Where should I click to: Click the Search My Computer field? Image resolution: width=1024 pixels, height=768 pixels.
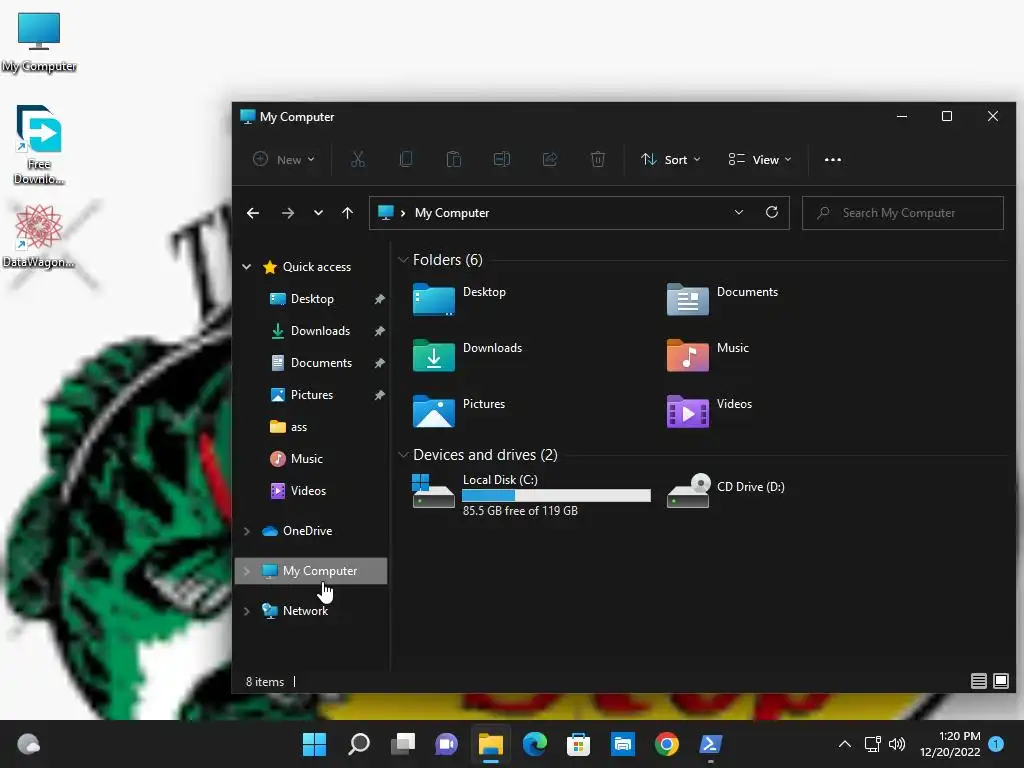point(903,213)
